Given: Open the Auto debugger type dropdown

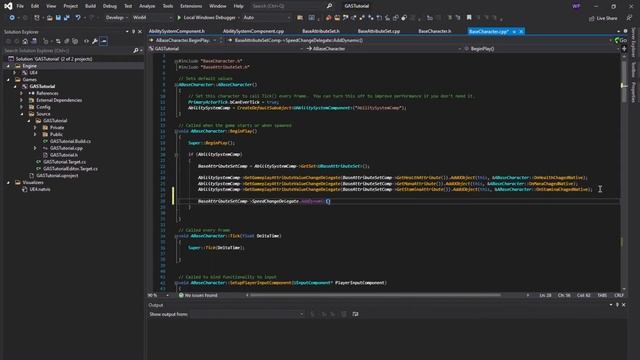Looking at the screenshot, I should click(266, 18).
